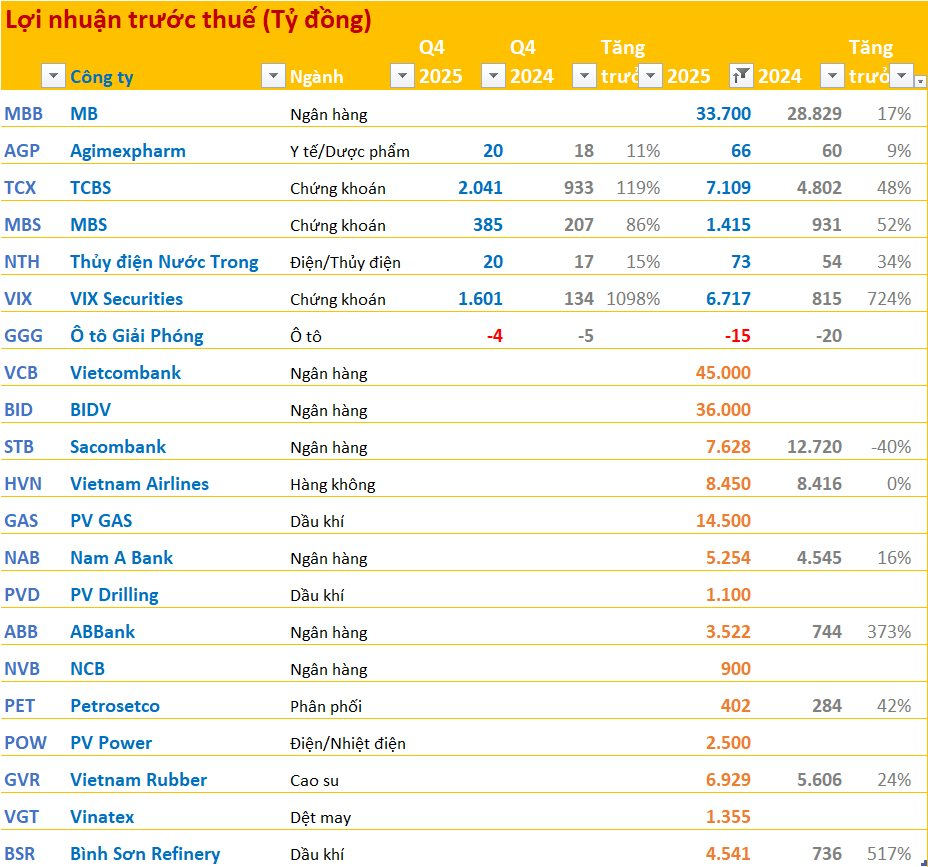Select the Hàng không industry cell
928x867 pixels.
click(332, 485)
